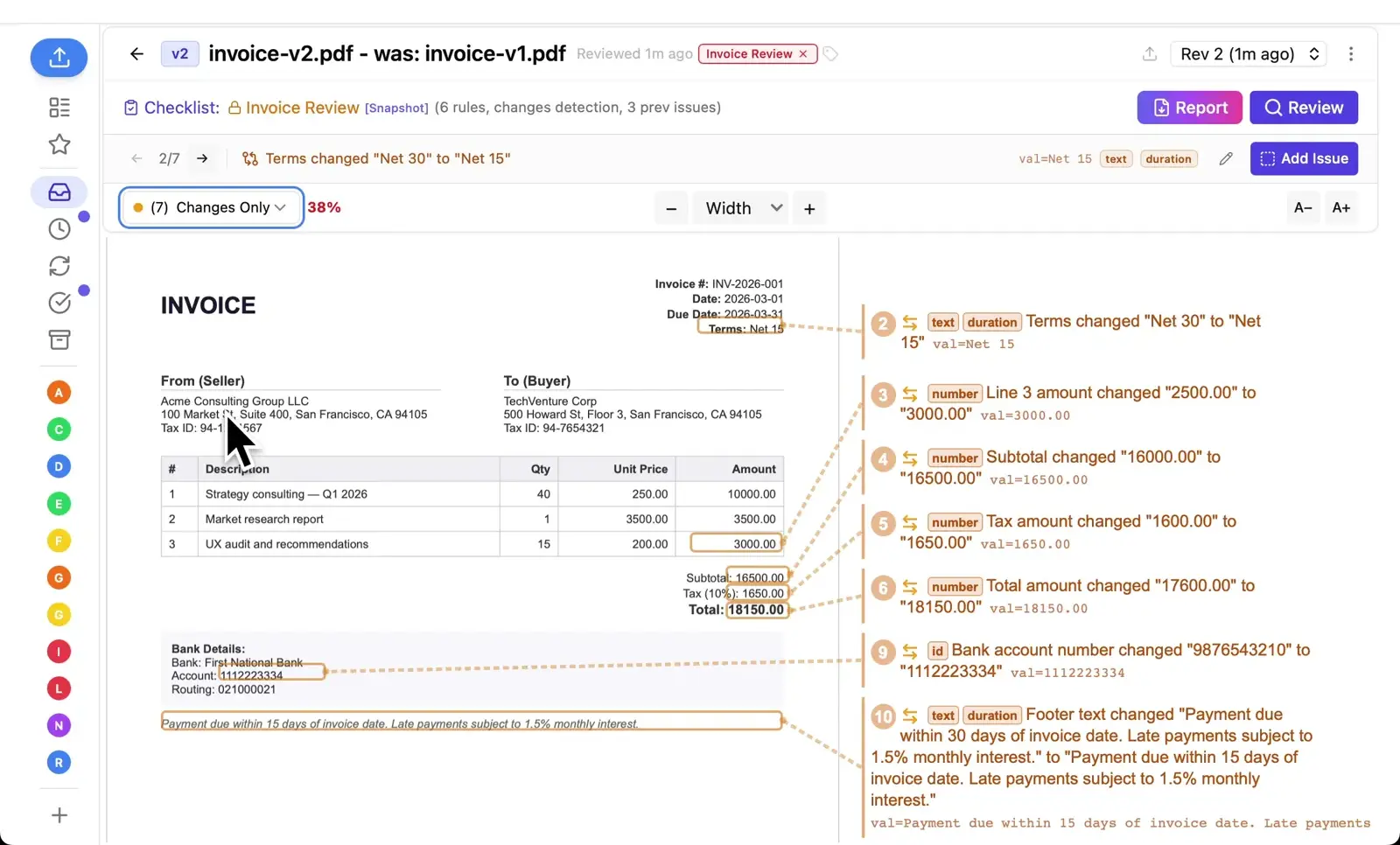Click the share export icon beside Rev 2
Screen dimensions: 1400x845
pos(1150,53)
